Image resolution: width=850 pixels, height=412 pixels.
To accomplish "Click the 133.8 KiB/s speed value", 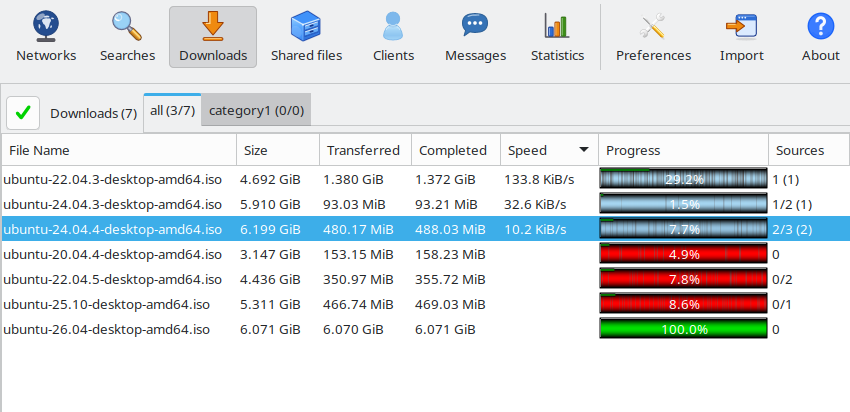I will 539,179.
